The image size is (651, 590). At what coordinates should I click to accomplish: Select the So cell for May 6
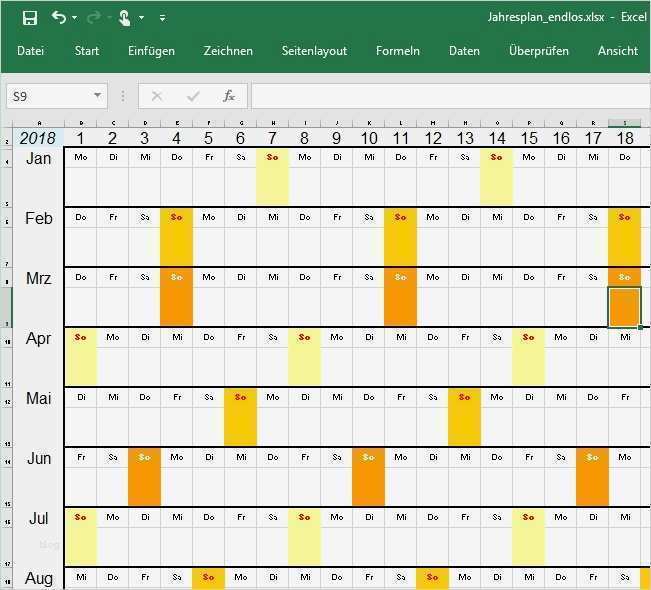click(x=240, y=397)
